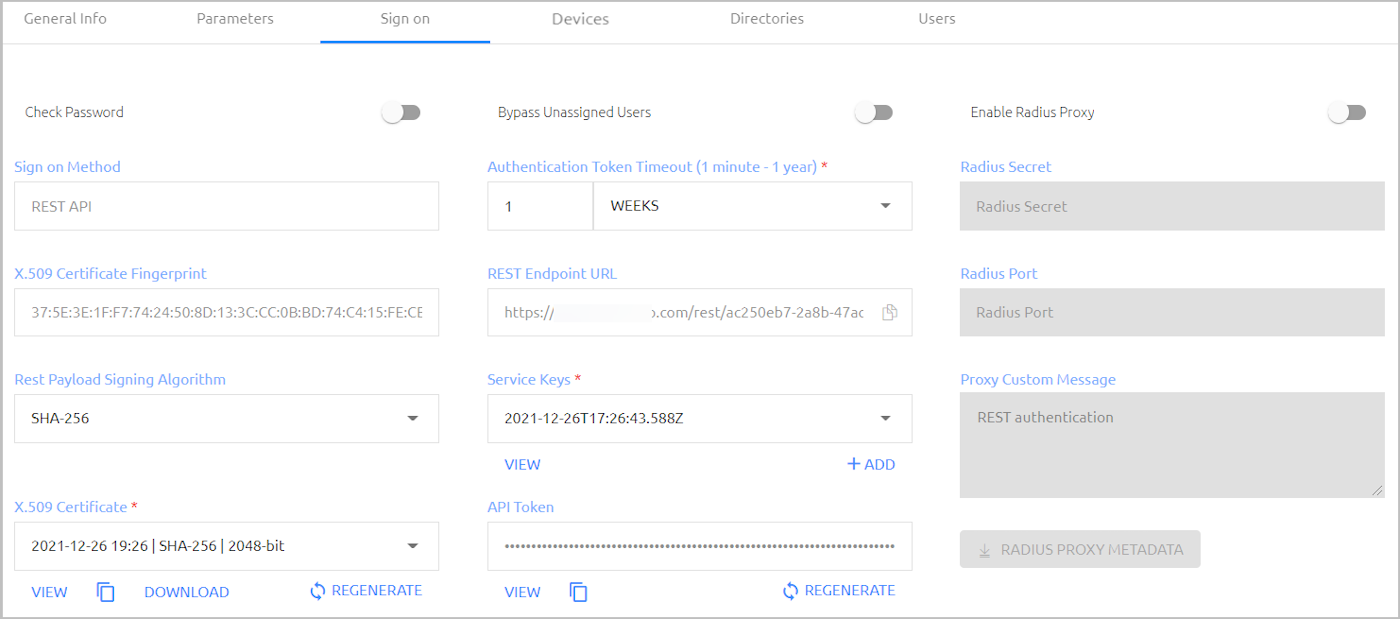
Task: Click the timeout number field showing 1
Action: coord(540,206)
